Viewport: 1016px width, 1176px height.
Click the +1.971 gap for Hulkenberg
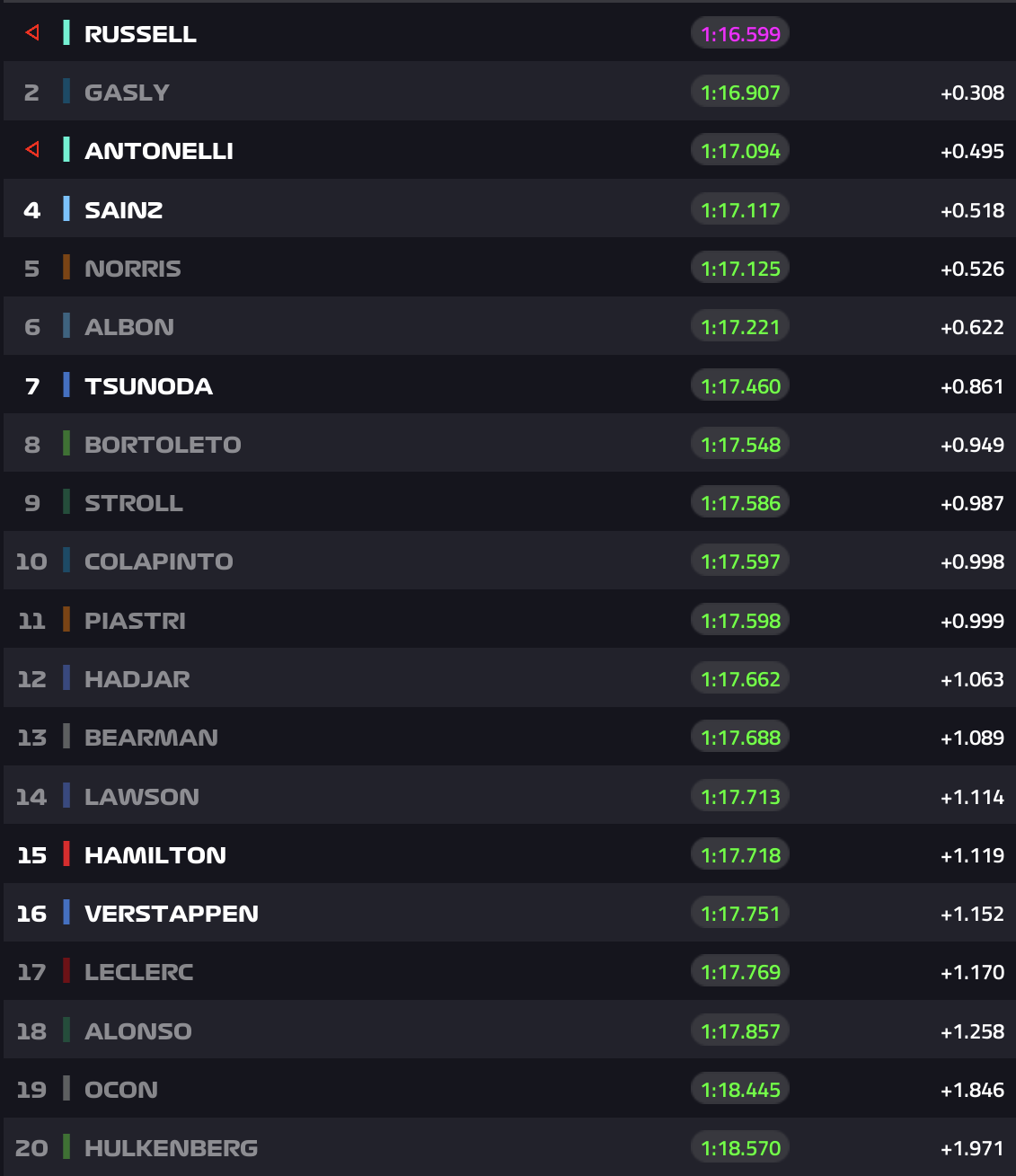click(x=972, y=1148)
